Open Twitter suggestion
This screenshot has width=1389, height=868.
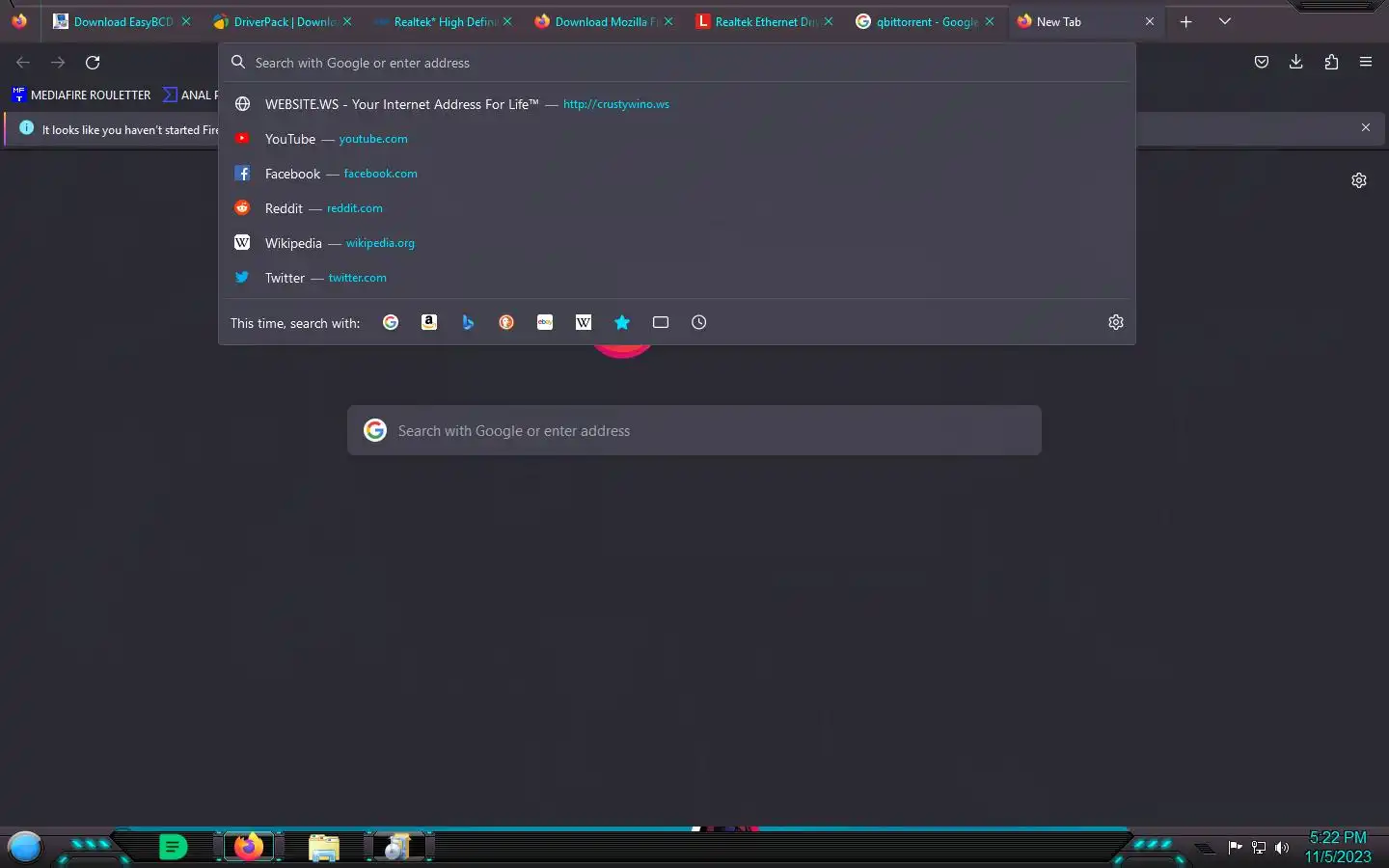tap(677, 278)
